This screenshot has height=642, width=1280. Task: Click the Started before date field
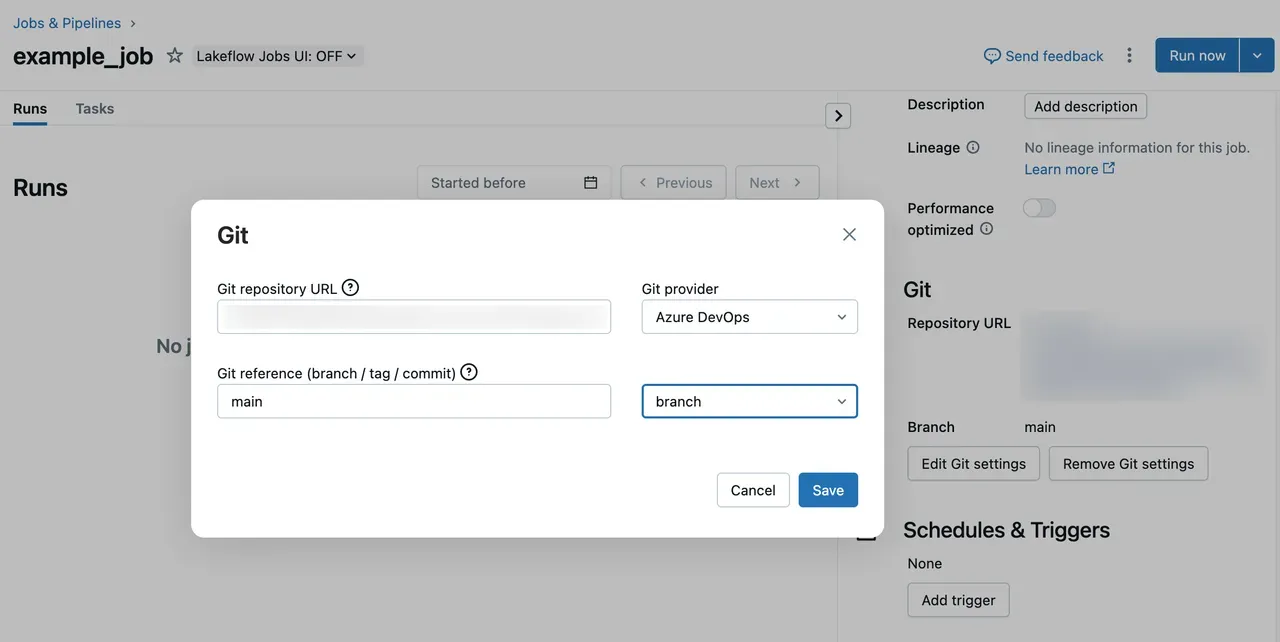click(514, 183)
